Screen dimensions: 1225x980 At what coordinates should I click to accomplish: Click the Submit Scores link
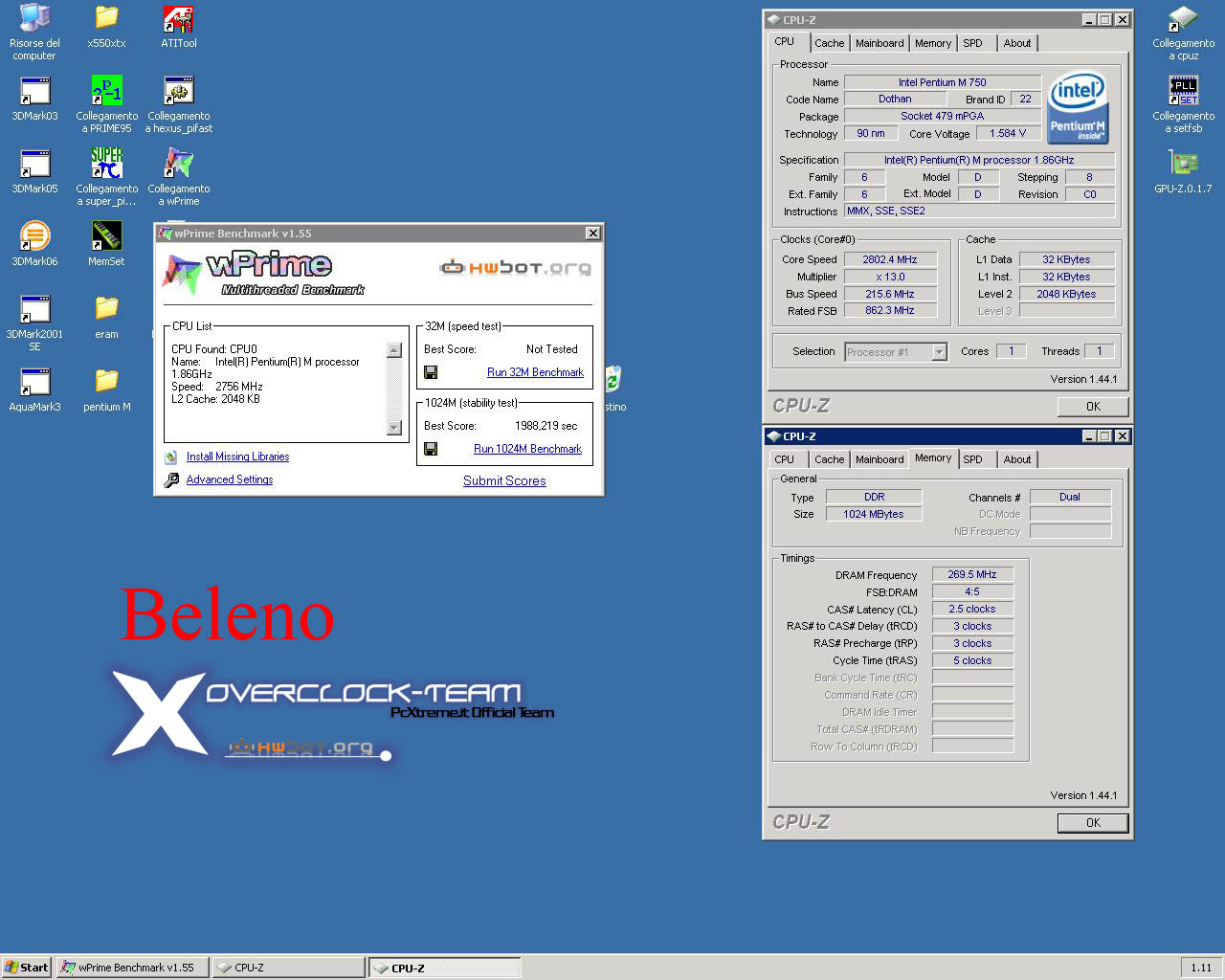click(x=504, y=480)
